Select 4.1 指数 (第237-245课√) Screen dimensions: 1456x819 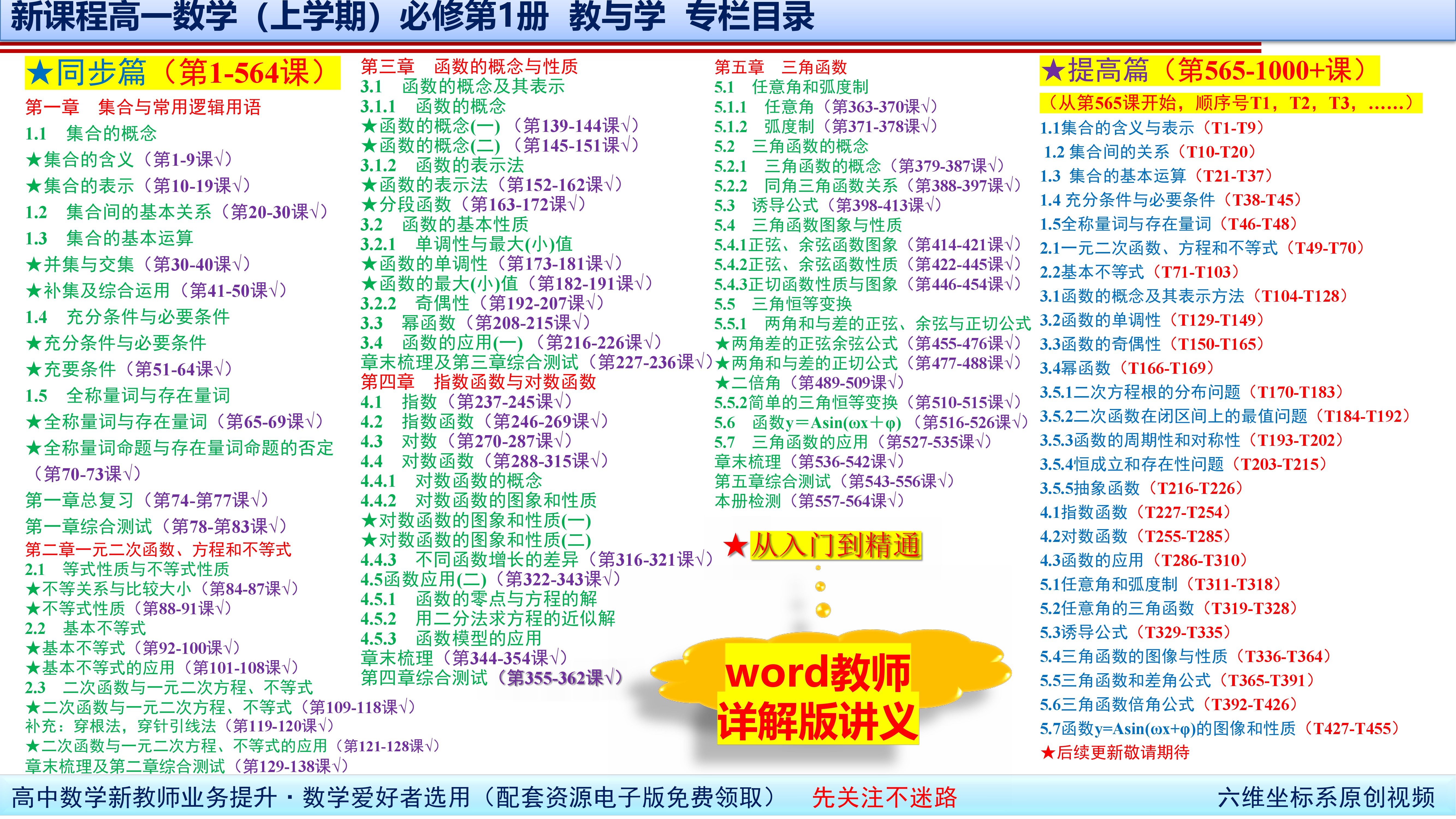467,402
